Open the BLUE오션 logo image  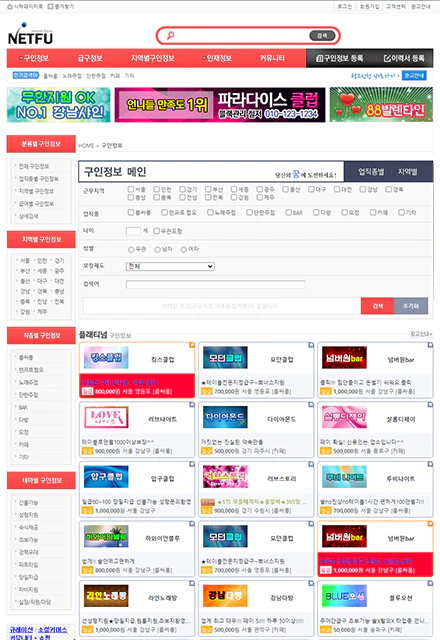[x=344, y=596]
